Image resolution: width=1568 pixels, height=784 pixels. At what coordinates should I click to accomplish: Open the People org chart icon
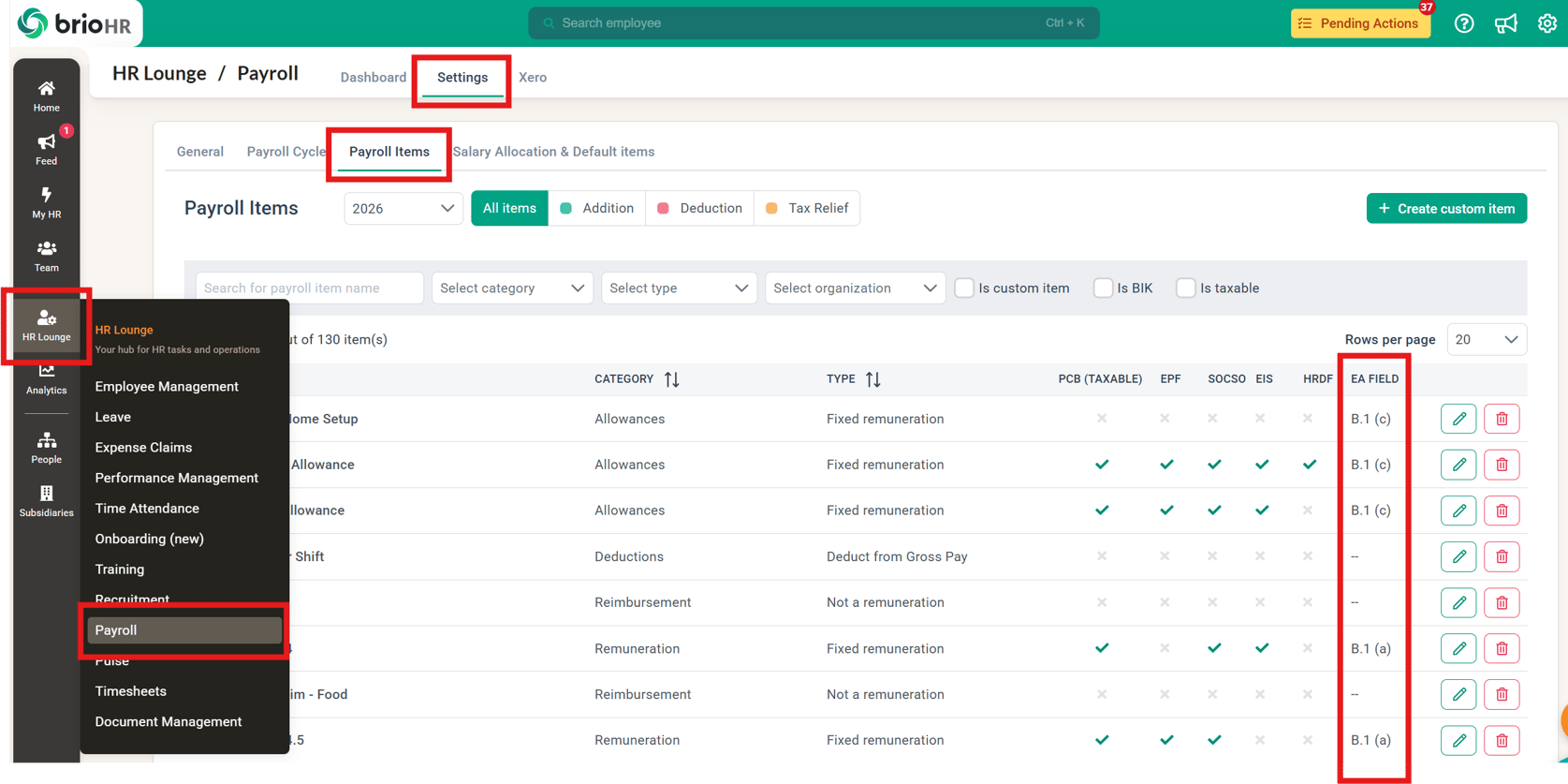46,448
